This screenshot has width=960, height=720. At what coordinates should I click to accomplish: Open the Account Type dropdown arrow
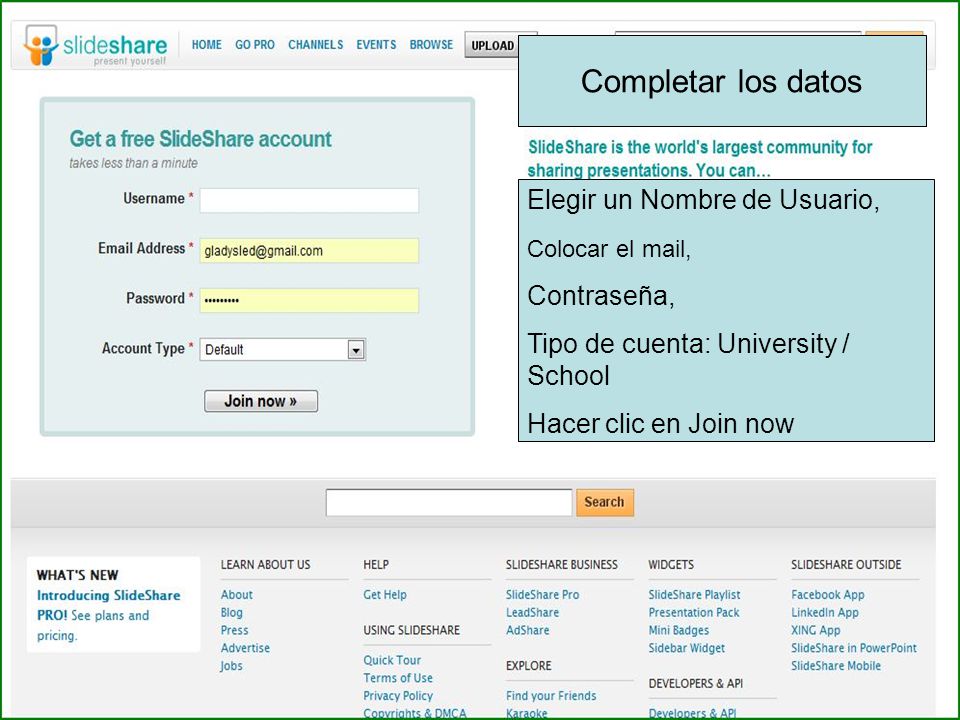[x=356, y=350]
